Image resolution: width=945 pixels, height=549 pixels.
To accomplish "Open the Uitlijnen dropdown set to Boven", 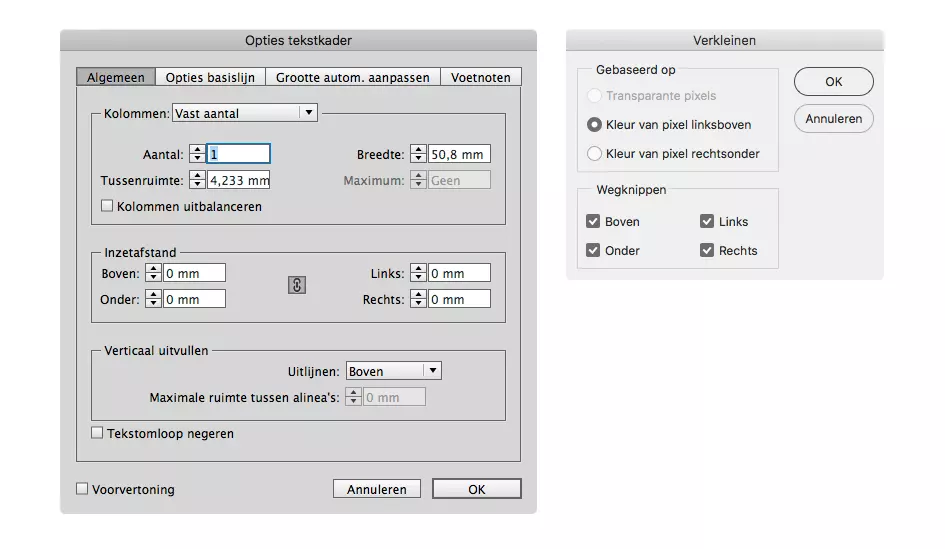I will coord(393,371).
